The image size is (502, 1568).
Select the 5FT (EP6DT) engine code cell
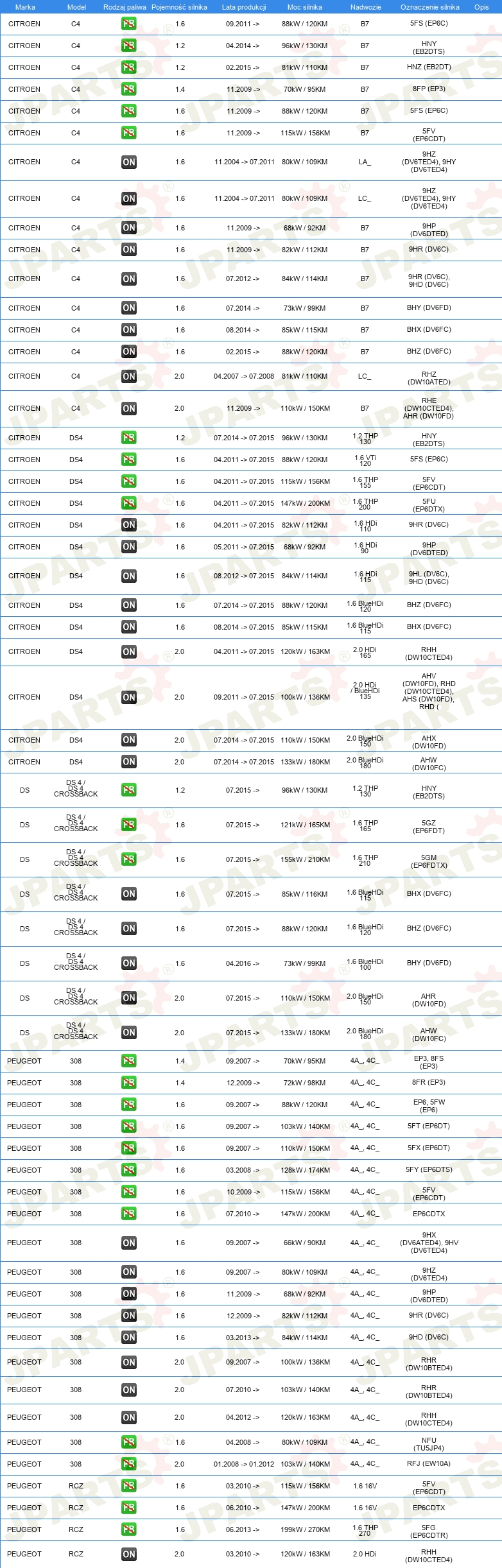pos(429,1126)
